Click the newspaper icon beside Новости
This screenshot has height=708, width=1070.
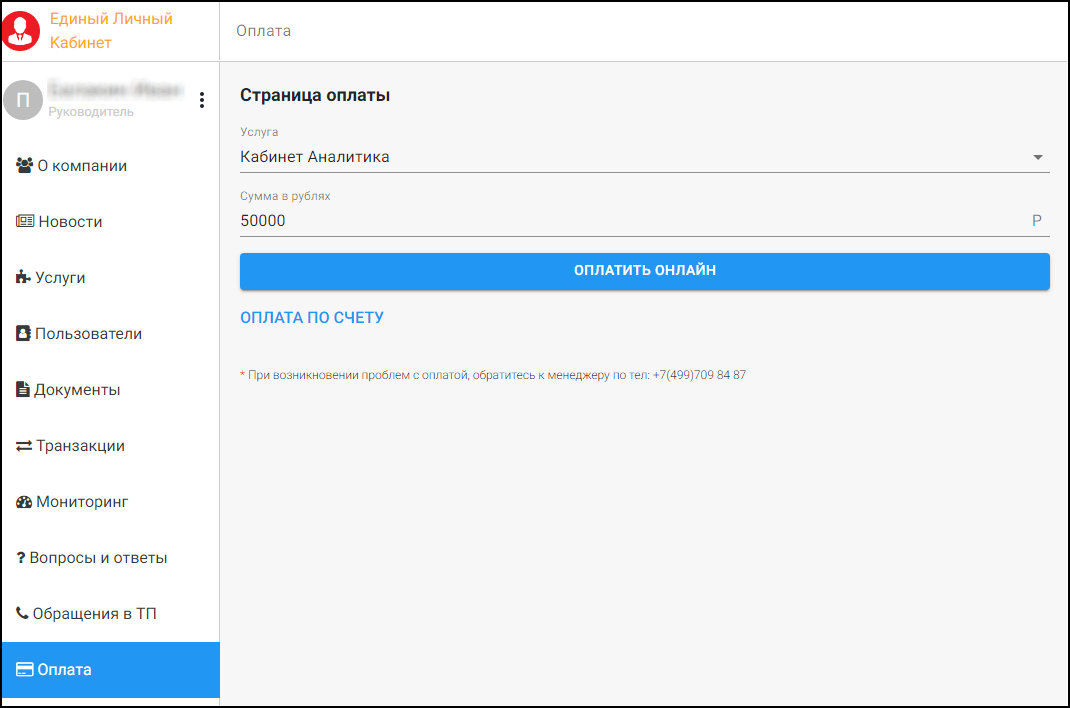(x=25, y=222)
